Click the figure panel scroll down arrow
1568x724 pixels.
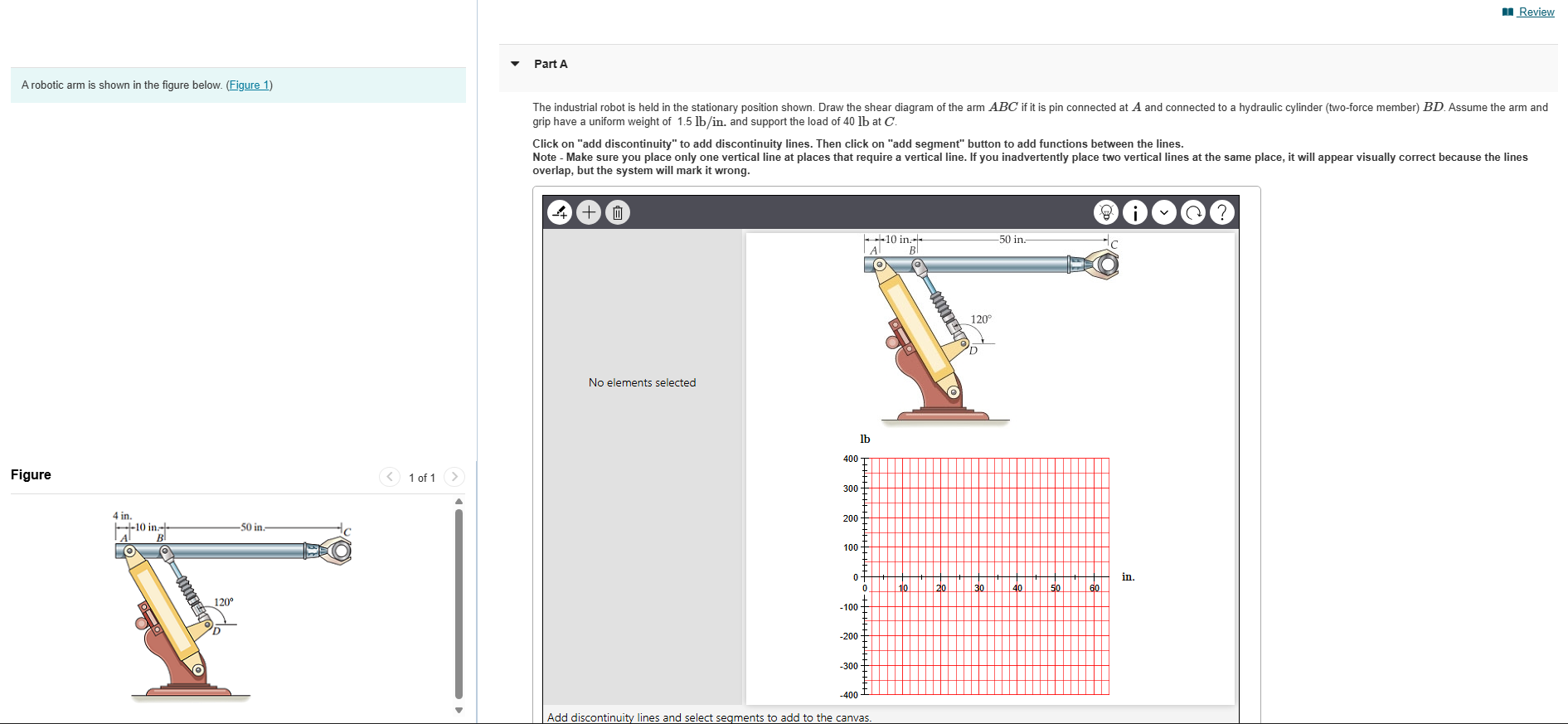pyautogui.click(x=459, y=710)
